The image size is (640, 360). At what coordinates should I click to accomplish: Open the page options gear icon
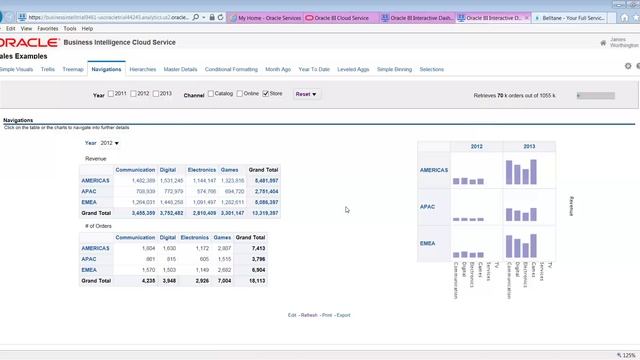pyautogui.click(x=628, y=66)
